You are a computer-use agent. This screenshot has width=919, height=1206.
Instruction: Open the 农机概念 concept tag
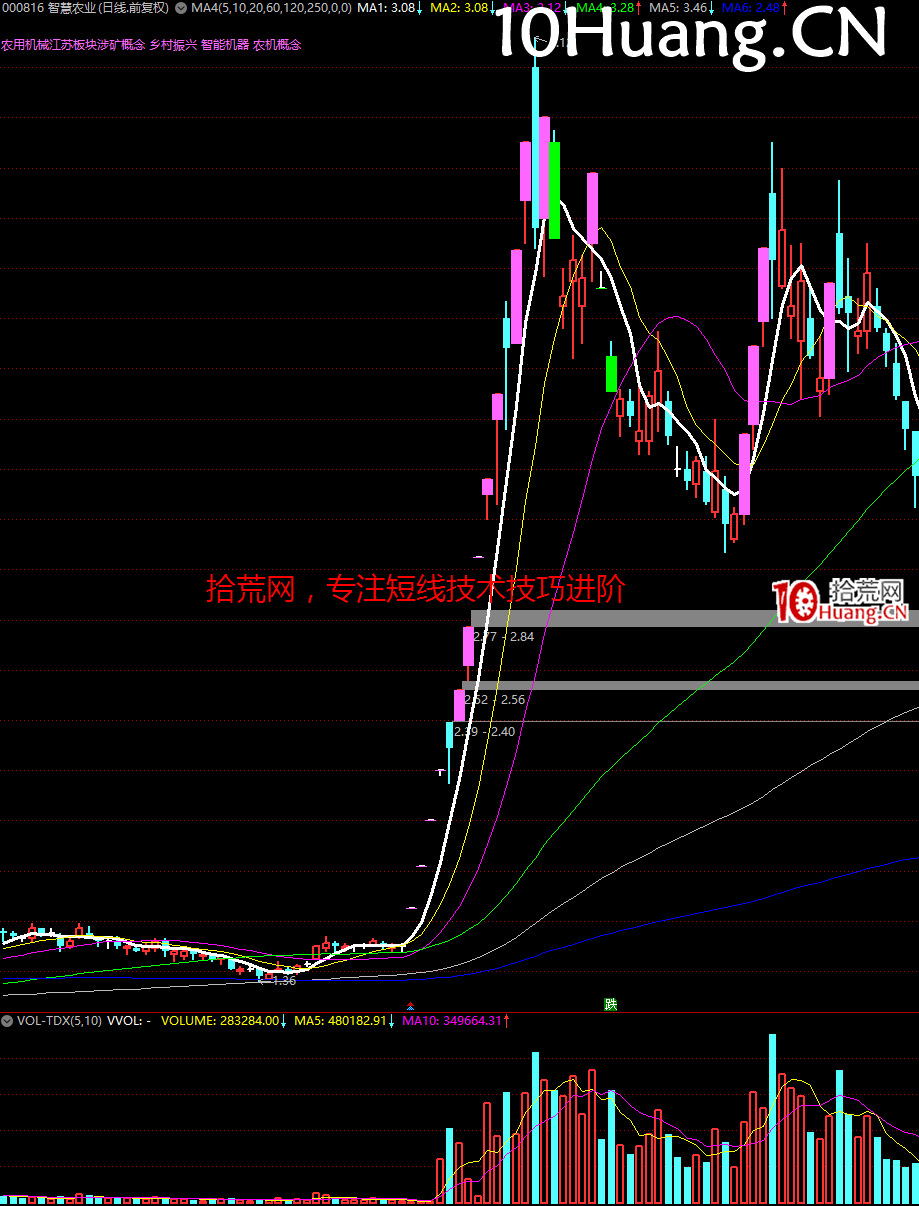click(277, 45)
